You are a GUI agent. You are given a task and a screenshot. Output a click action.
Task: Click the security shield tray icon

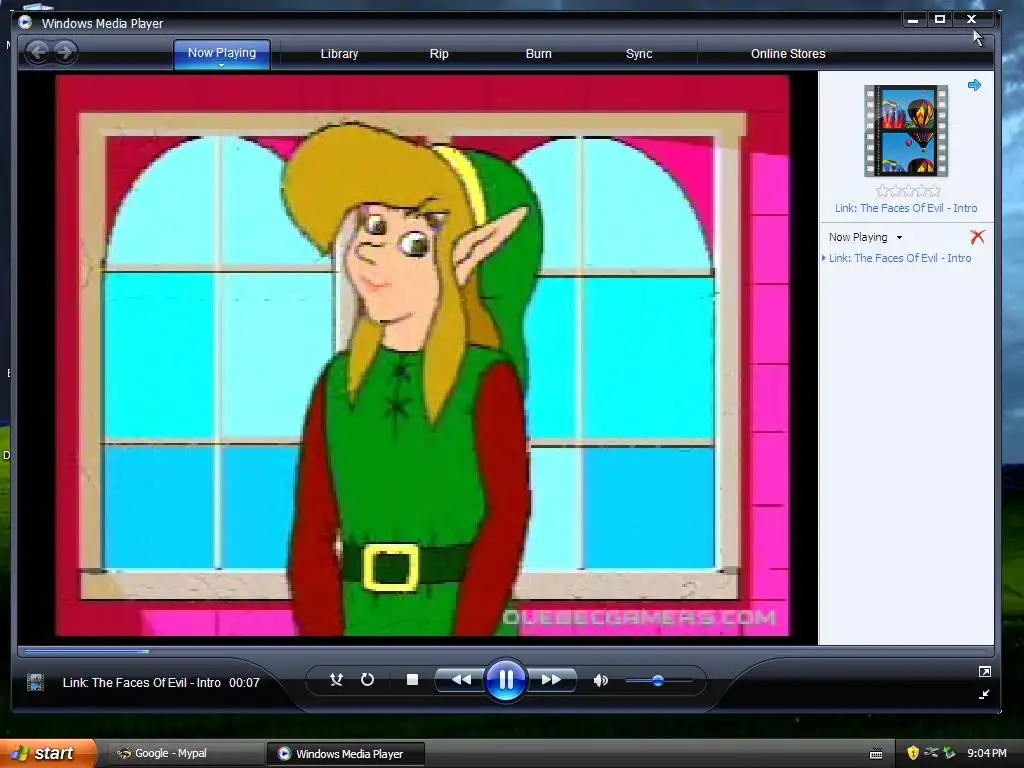[913, 754]
